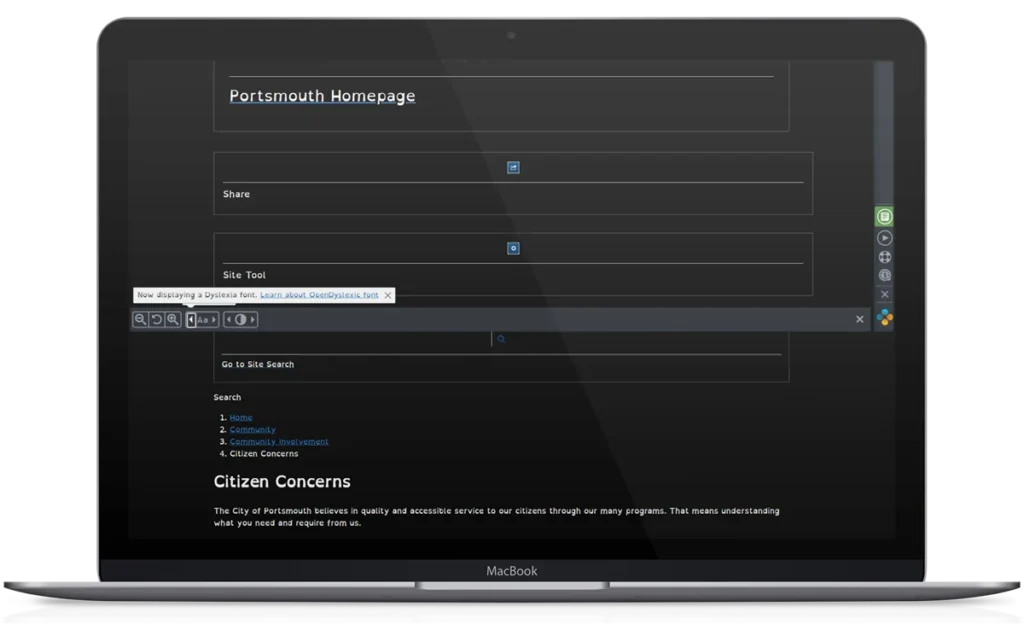The image size is (1024, 624).
Task: Click the reset zoom icon
Action: coord(156,319)
